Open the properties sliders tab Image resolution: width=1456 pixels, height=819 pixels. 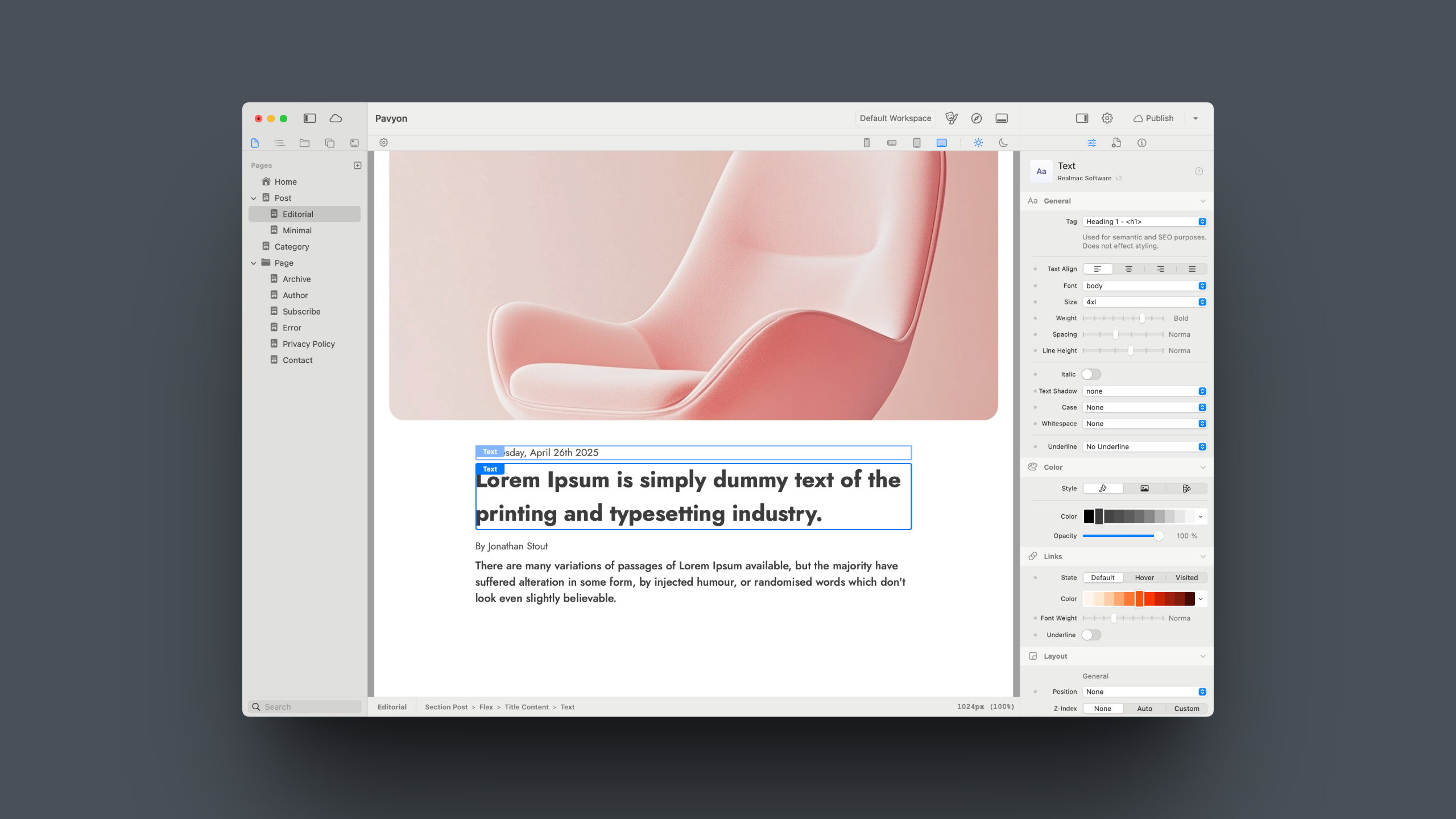(1092, 143)
